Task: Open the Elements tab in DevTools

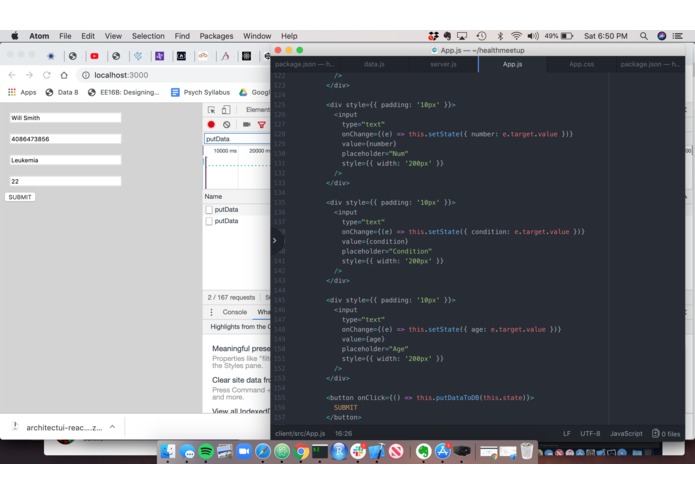Action: click(x=258, y=109)
